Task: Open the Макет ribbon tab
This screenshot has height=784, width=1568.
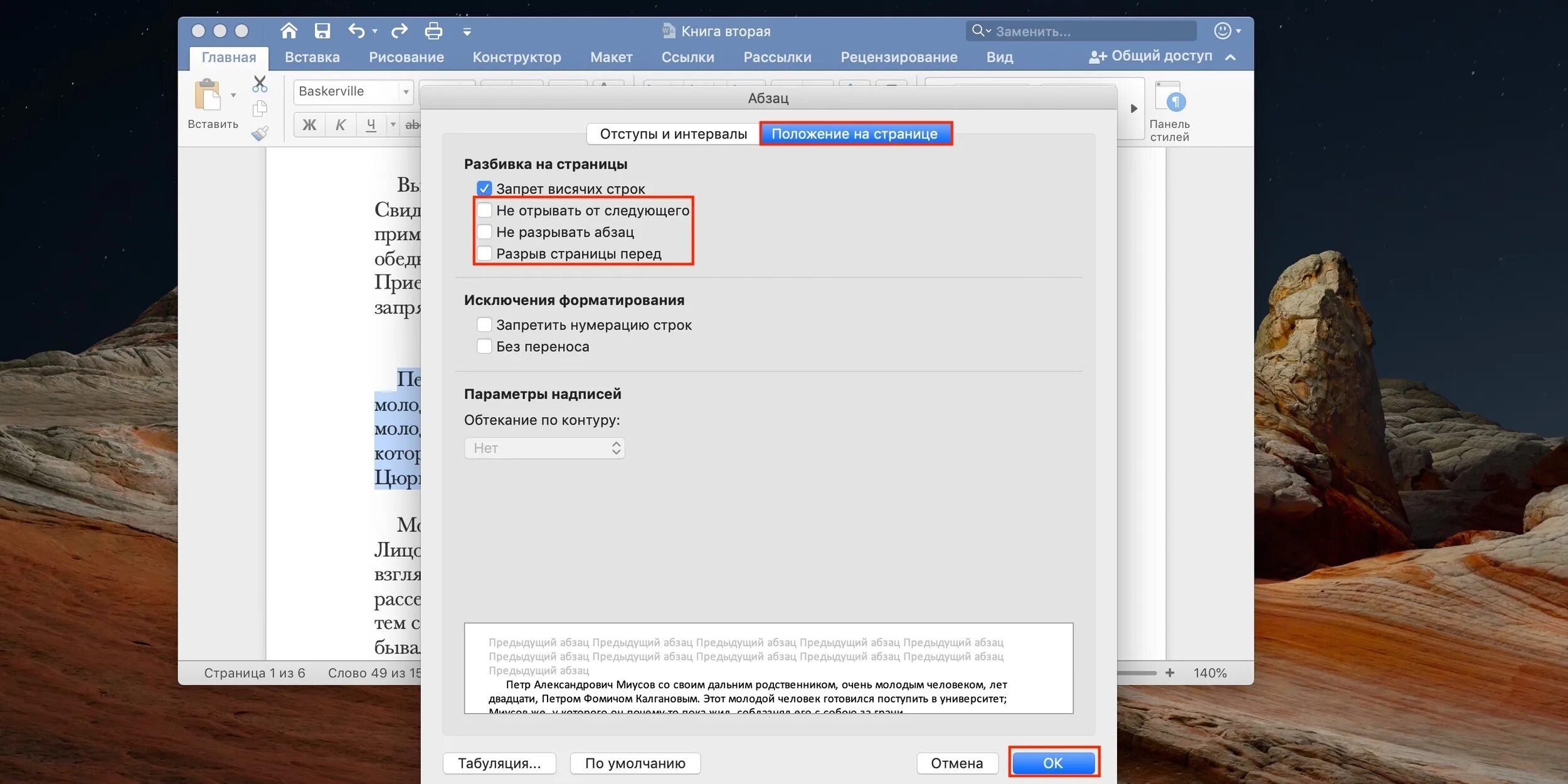Action: (x=612, y=58)
